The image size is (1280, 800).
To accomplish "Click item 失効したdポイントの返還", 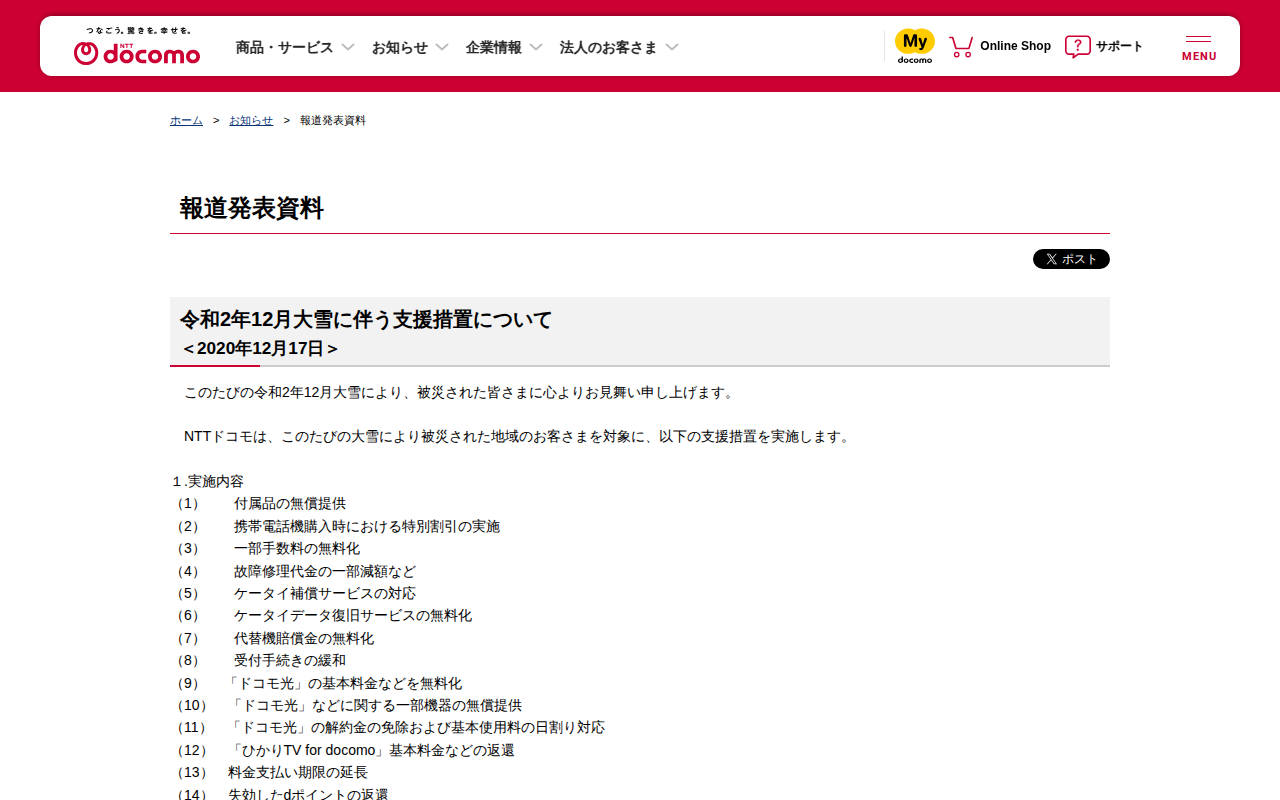I will [x=308, y=794].
